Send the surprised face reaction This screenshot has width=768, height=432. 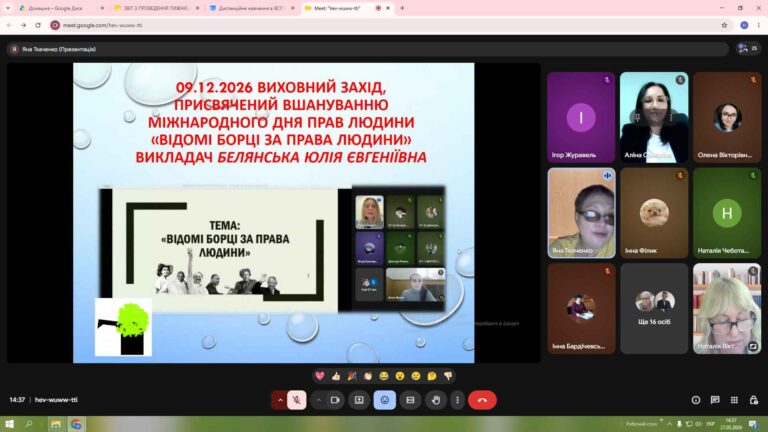pos(400,376)
